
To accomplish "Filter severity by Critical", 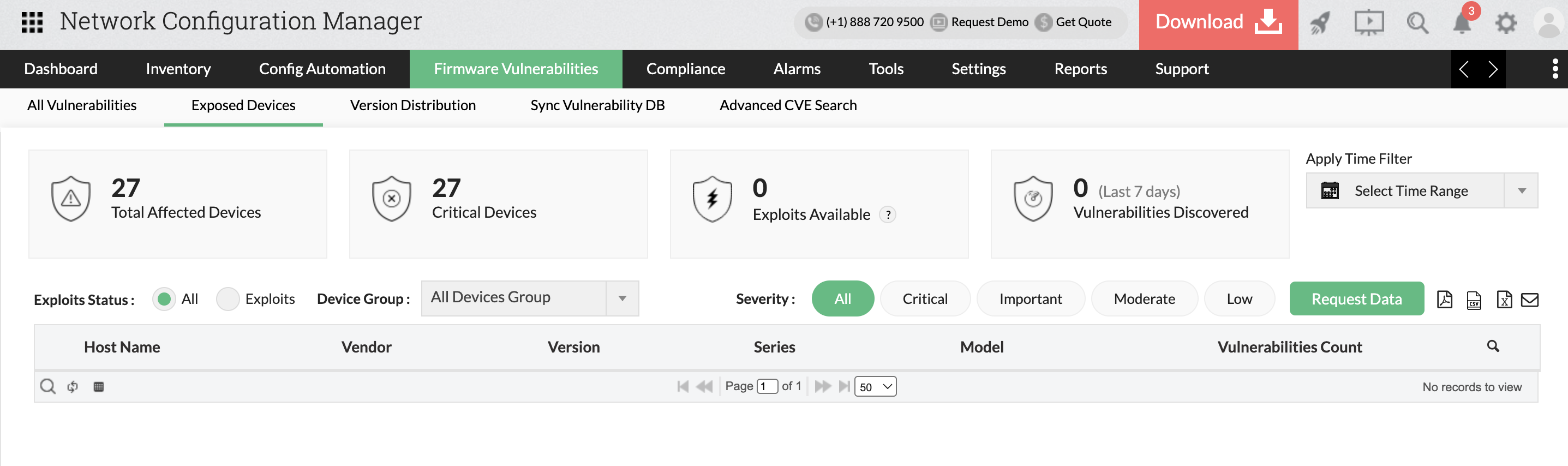I will [x=925, y=298].
